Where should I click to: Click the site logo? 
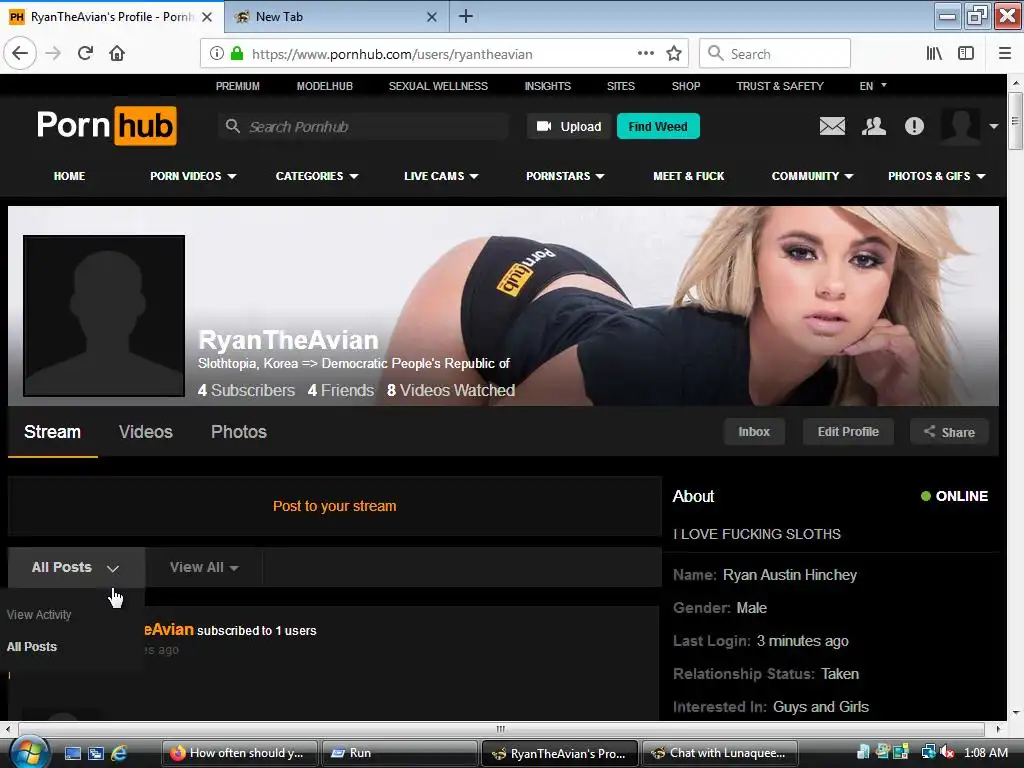point(106,125)
